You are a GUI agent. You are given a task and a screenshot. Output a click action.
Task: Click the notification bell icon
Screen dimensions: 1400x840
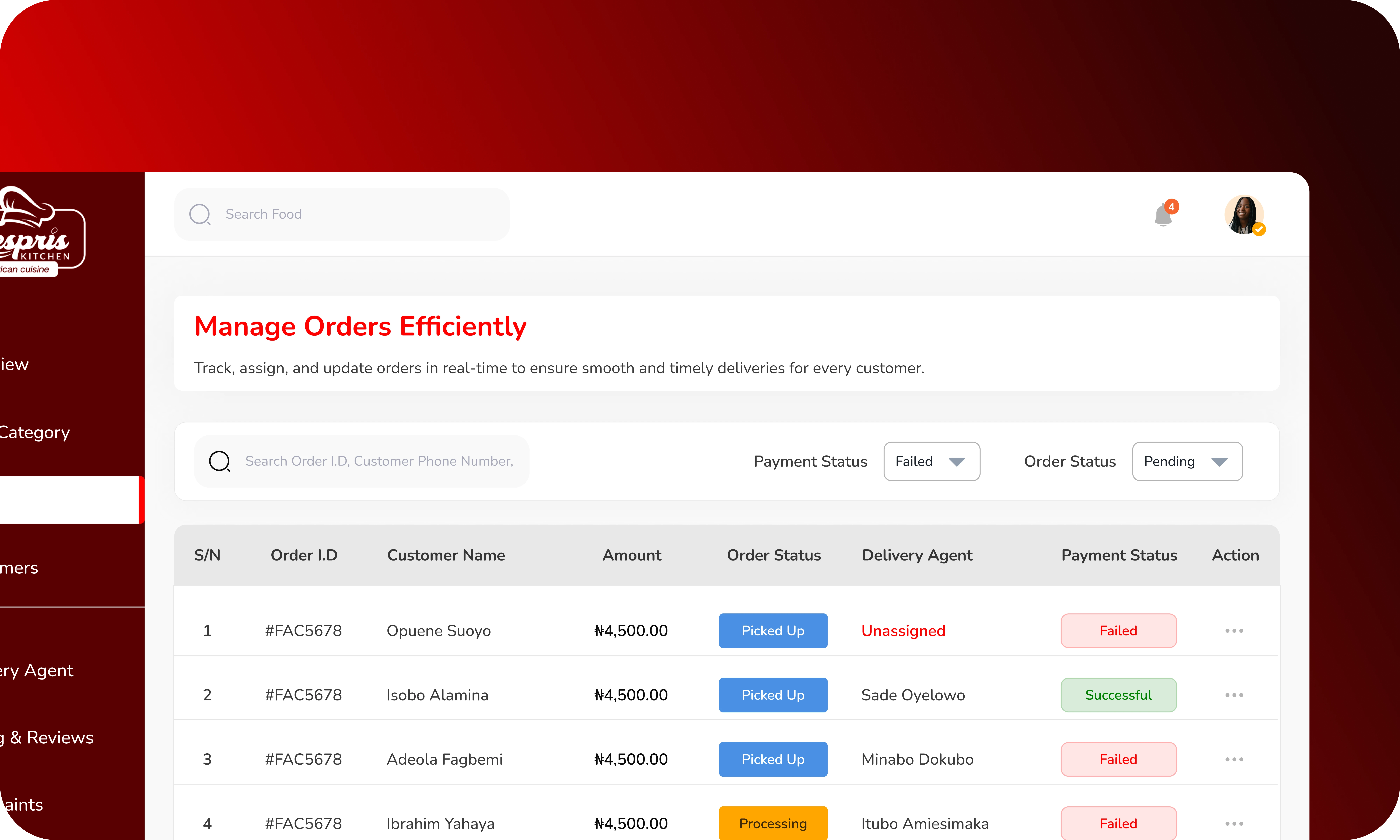click(x=1163, y=214)
